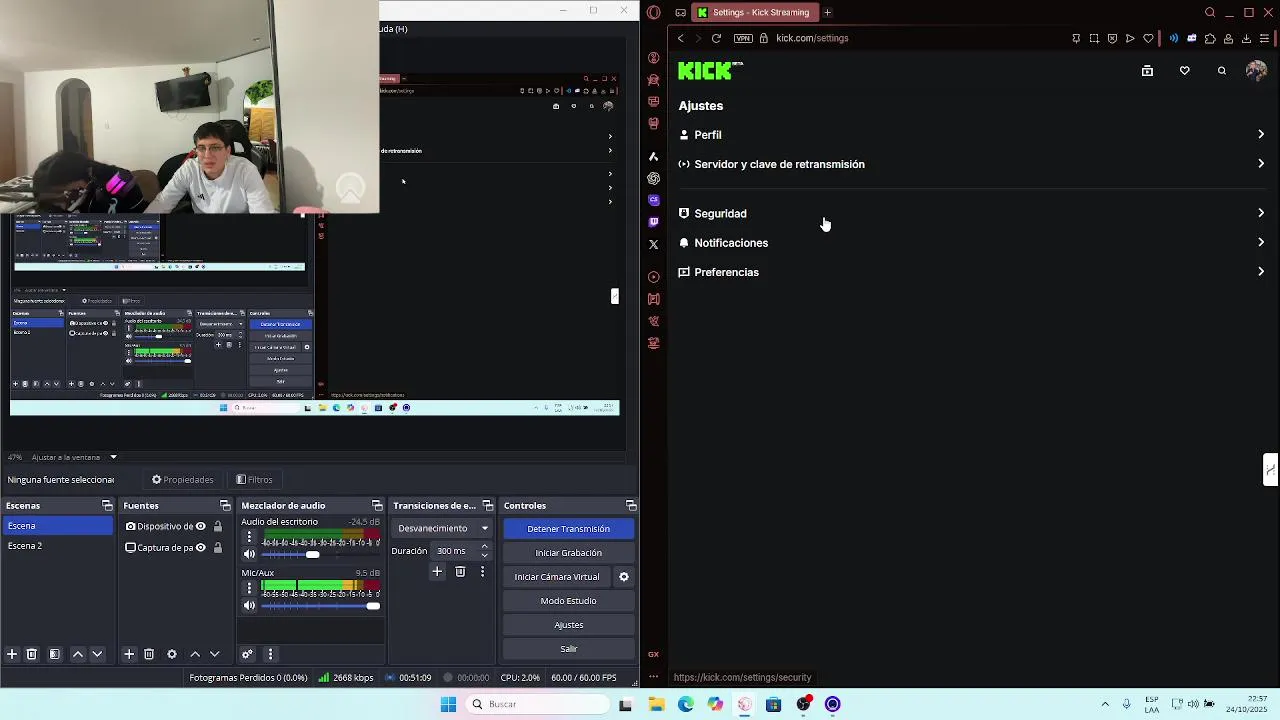
Task: Toggle lock on Captura de pa source
Action: coord(218,547)
